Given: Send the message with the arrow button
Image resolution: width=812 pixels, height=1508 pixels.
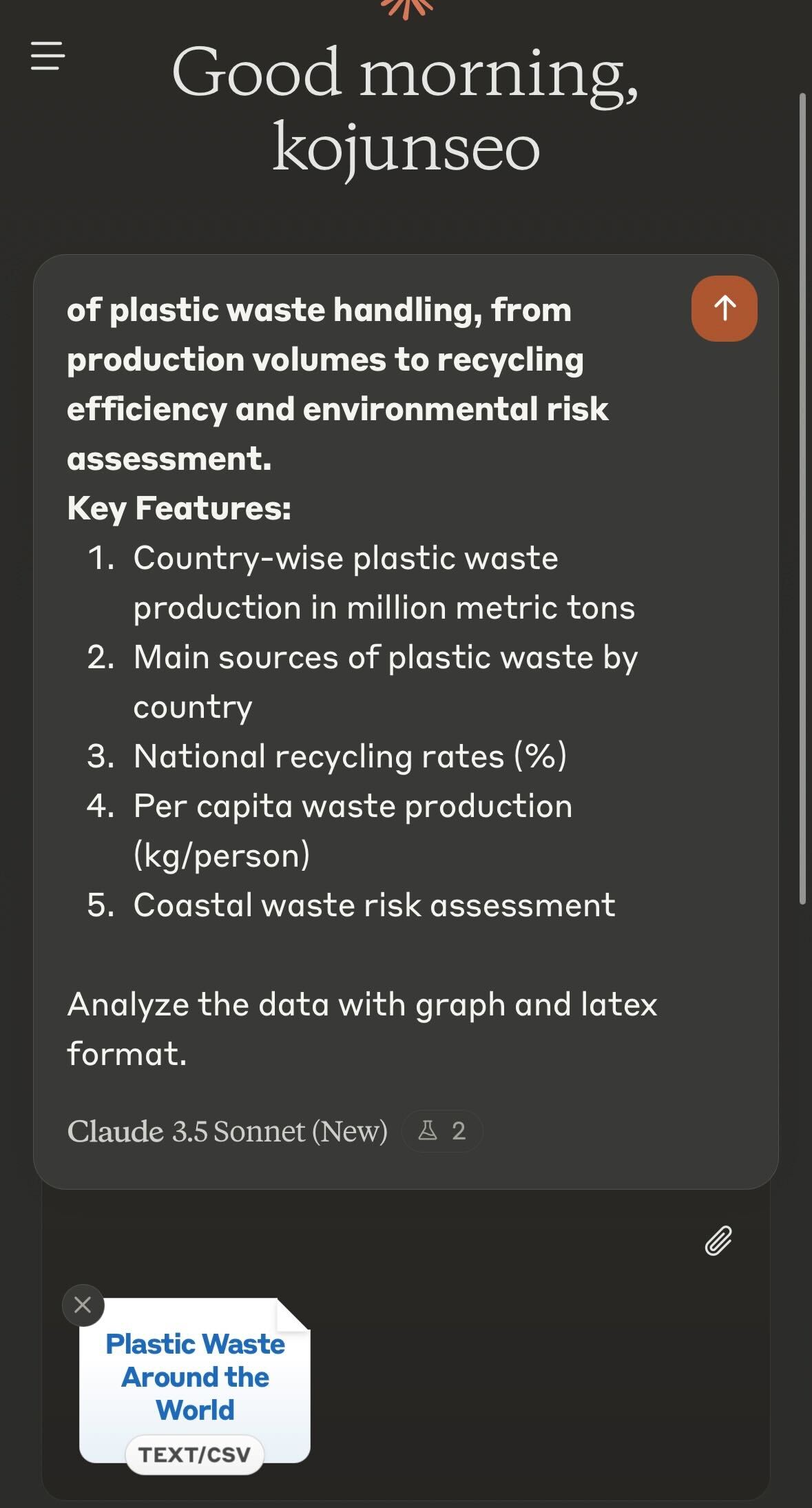Looking at the screenshot, I should [724, 309].
